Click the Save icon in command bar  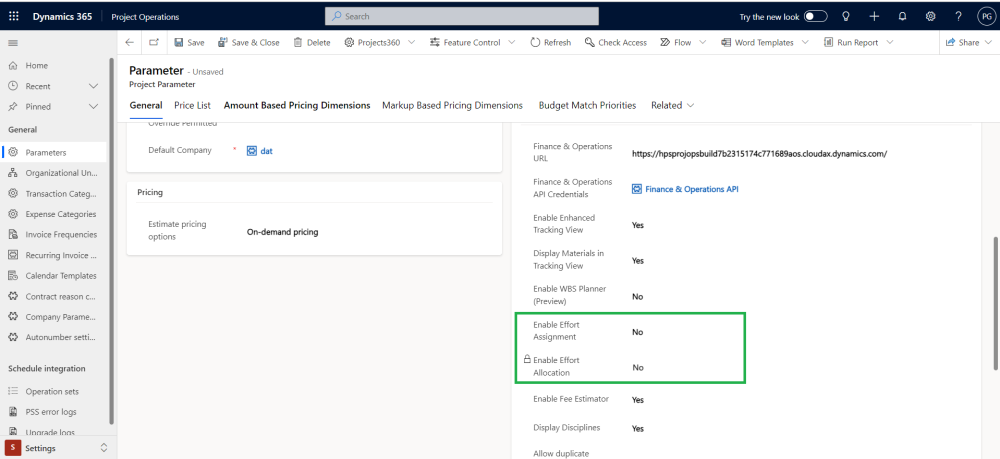coord(178,43)
